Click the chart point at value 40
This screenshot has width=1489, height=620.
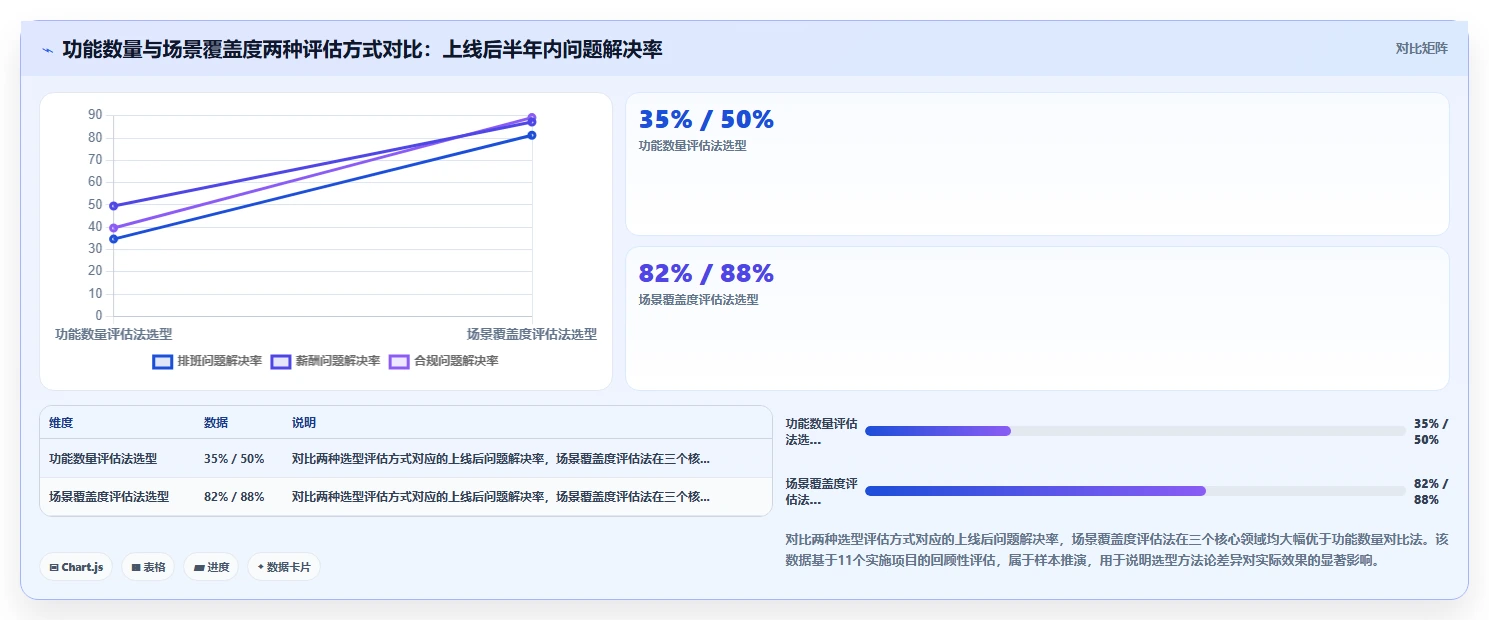(113, 228)
